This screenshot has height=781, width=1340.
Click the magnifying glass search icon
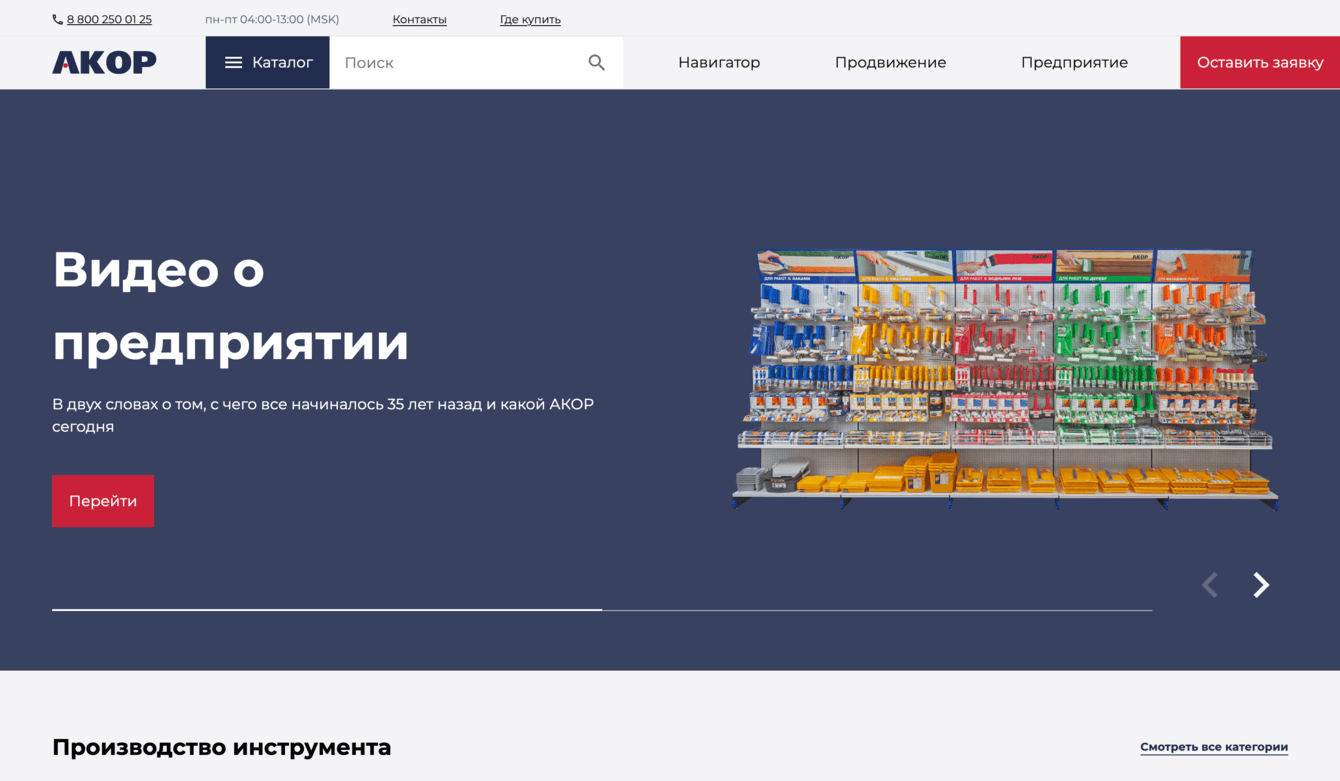click(596, 62)
